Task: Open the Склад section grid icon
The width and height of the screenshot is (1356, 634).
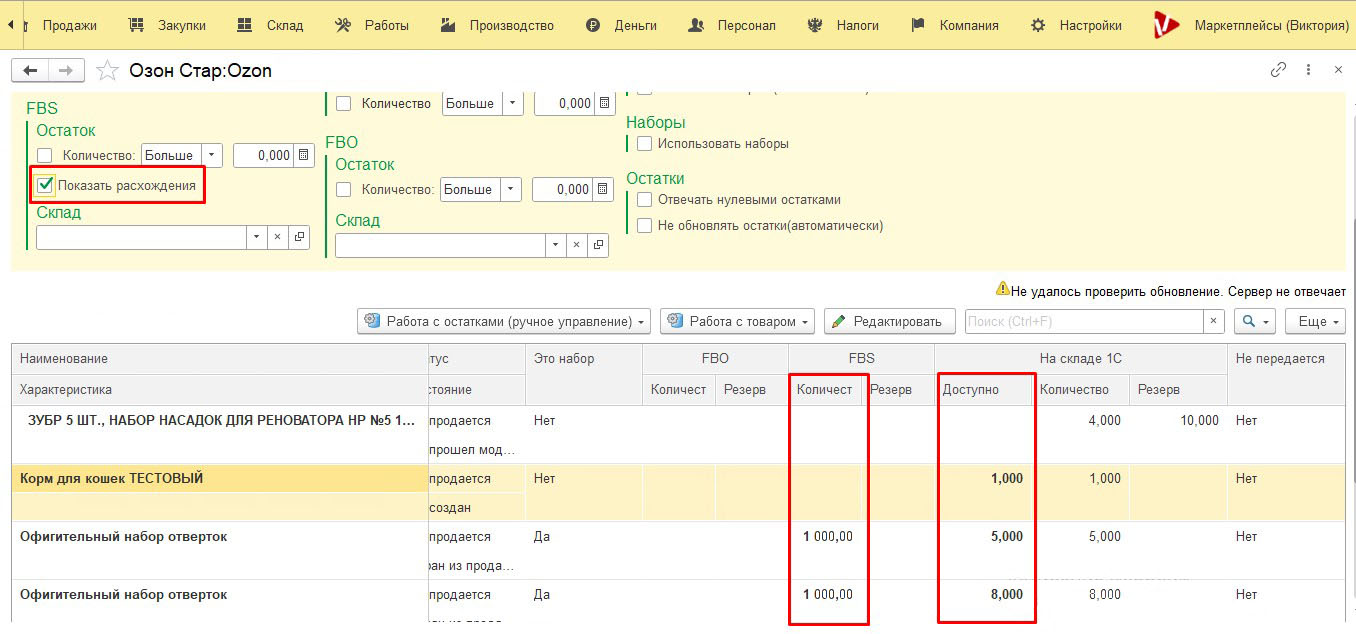Action: [270, 25]
